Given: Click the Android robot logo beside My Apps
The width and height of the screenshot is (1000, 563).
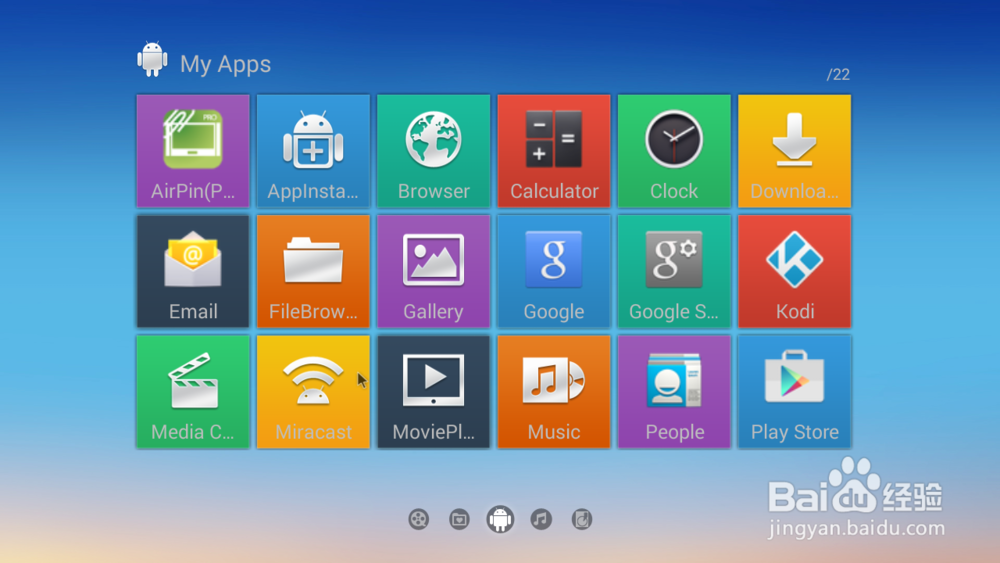Looking at the screenshot, I should click(x=152, y=60).
